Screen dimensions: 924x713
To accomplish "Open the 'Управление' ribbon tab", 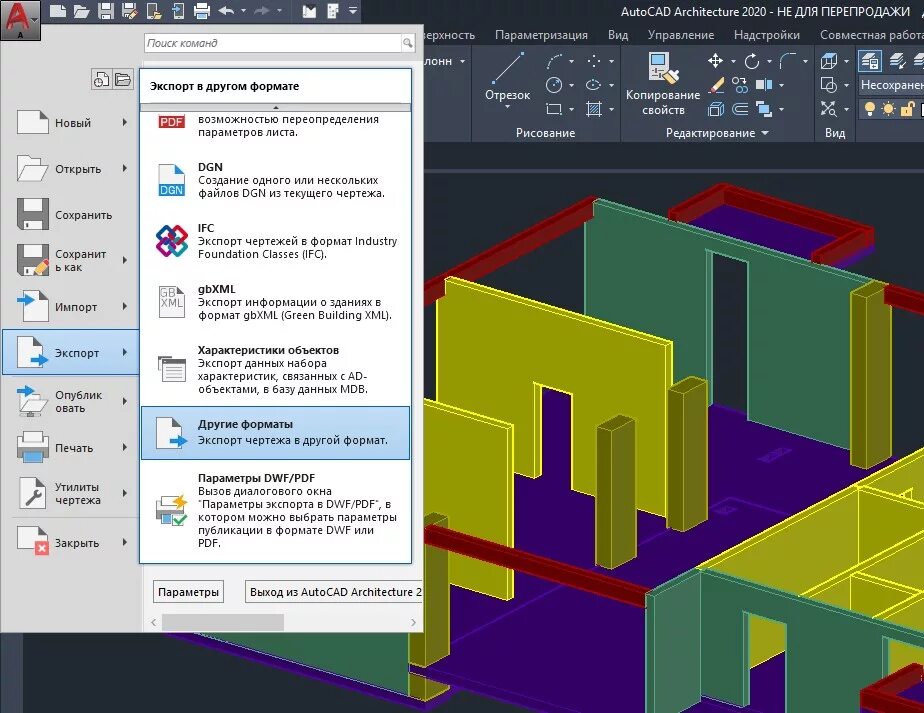I will pos(681,35).
